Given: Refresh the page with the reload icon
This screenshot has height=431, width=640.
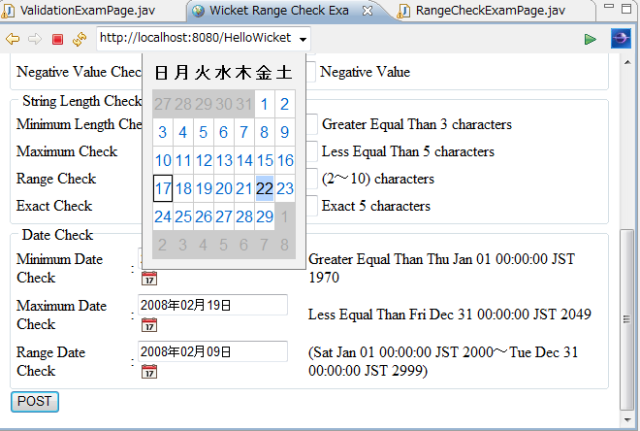Looking at the screenshot, I should pos(79,39).
